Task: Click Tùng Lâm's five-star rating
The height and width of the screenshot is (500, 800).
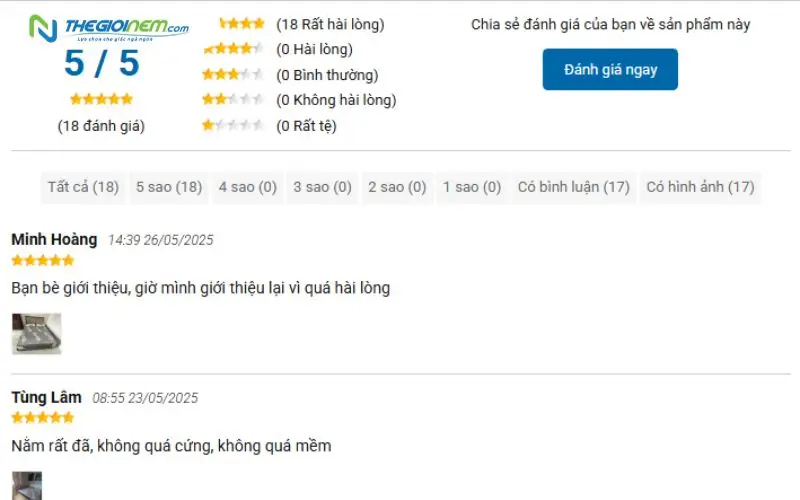Action: (x=43, y=417)
